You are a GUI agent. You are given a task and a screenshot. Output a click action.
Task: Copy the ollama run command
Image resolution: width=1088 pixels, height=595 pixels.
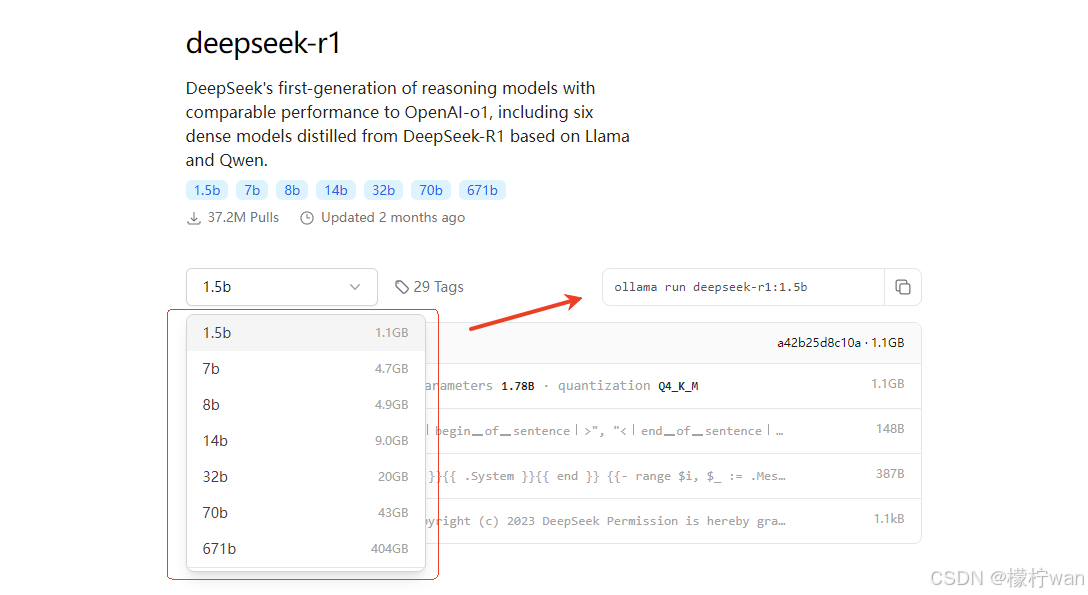click(903, 287)
